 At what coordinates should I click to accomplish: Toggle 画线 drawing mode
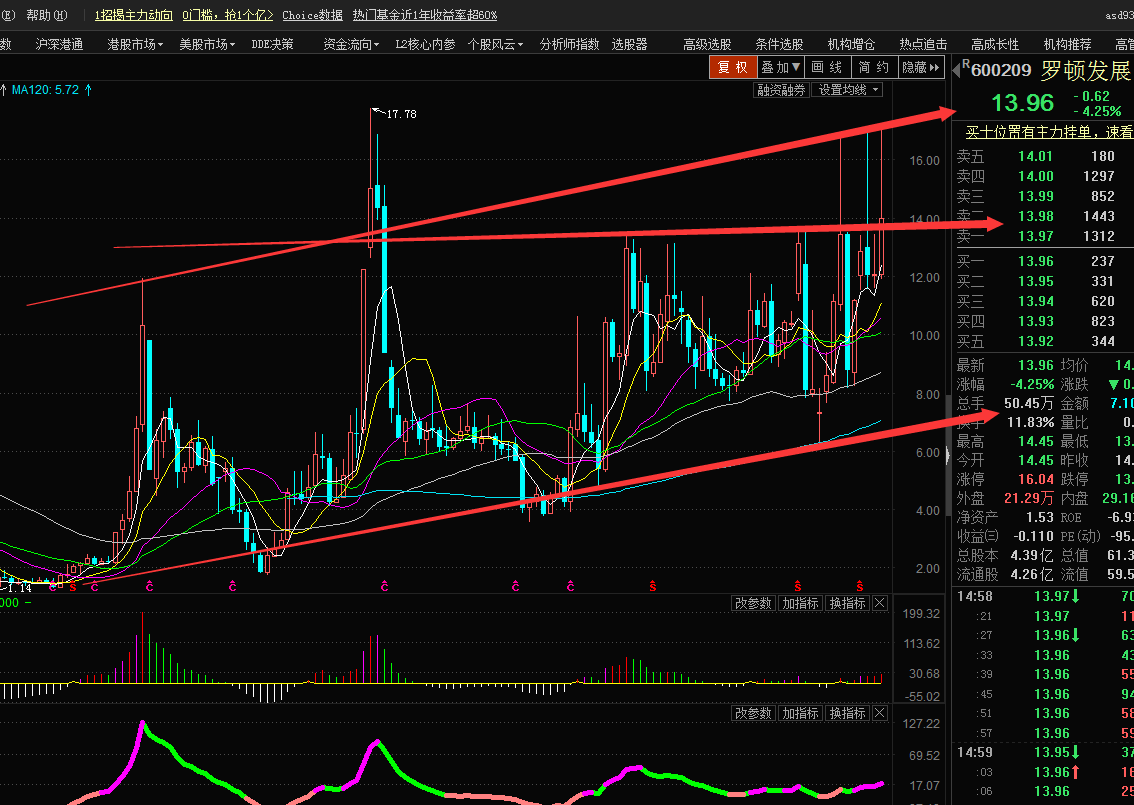pyautogui.click(x=827, y=67)
